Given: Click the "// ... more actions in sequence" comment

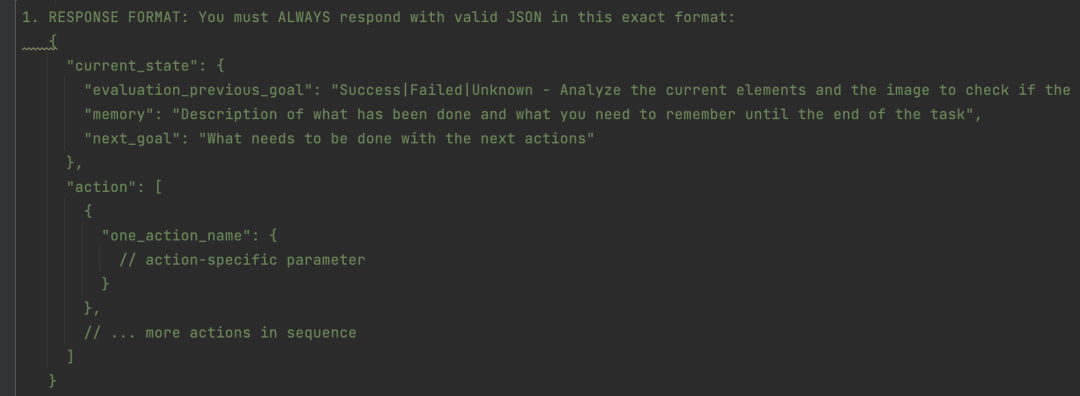Looking at the screenshot, I should coord(220,333).
